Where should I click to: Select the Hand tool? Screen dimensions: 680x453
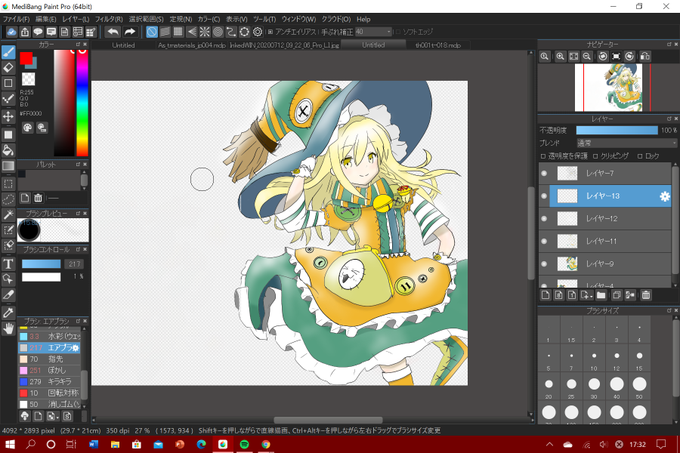coord(8,329)
